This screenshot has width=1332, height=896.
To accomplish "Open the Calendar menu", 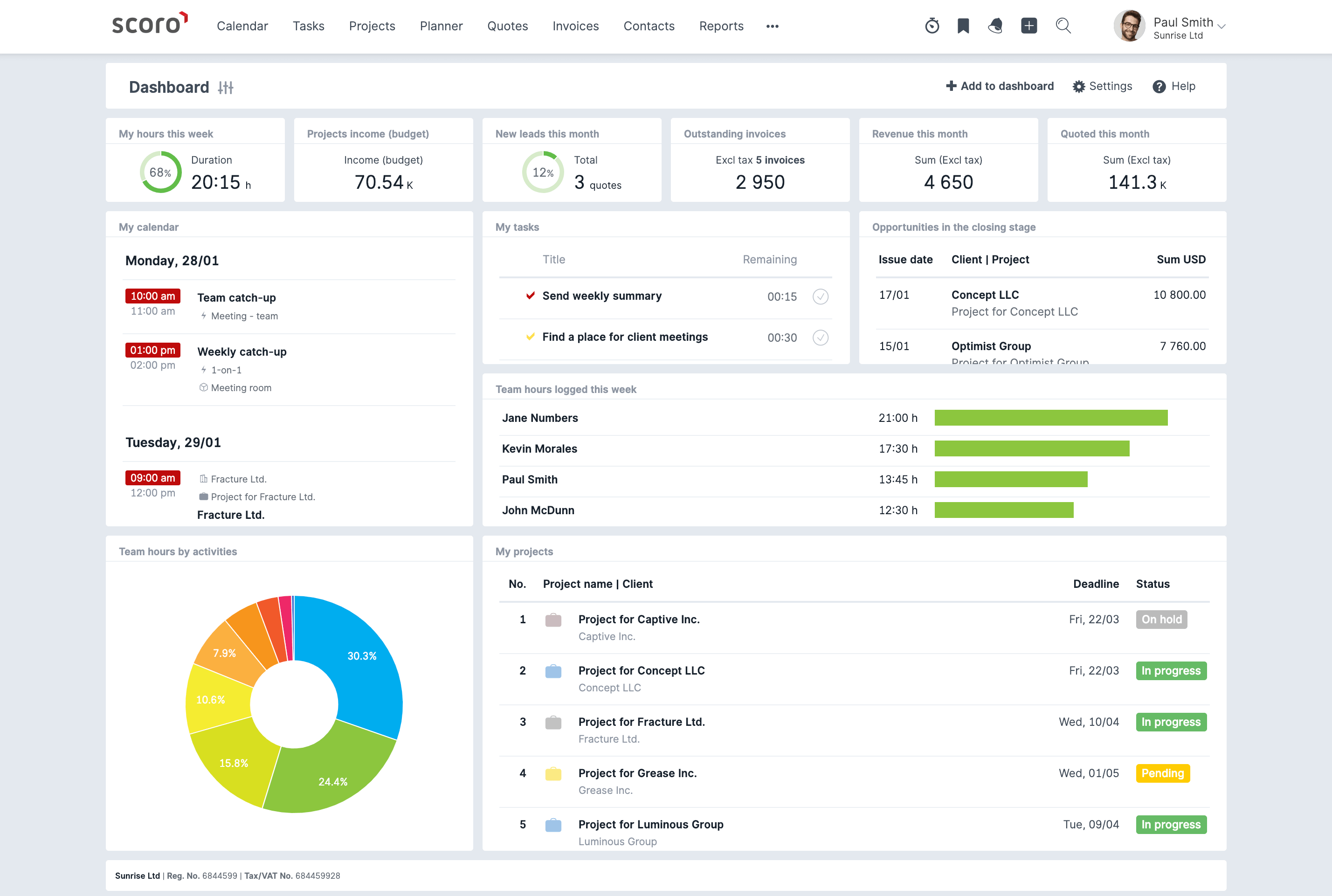I will point(242,26).
